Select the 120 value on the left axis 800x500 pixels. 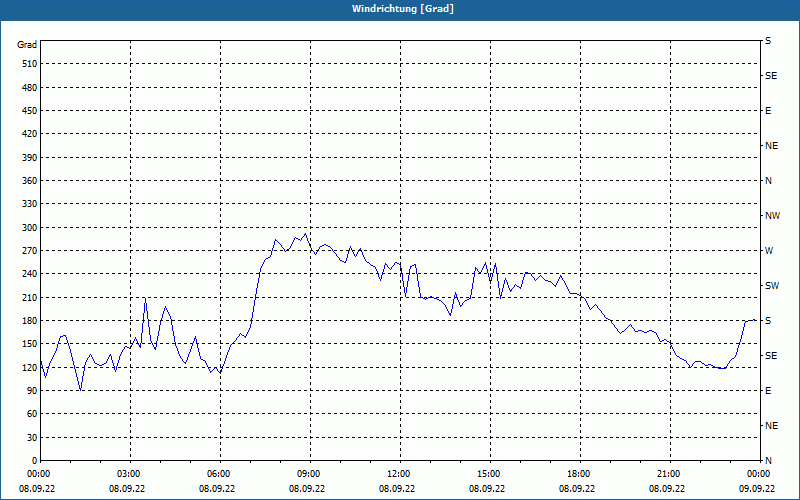[30, 367]
